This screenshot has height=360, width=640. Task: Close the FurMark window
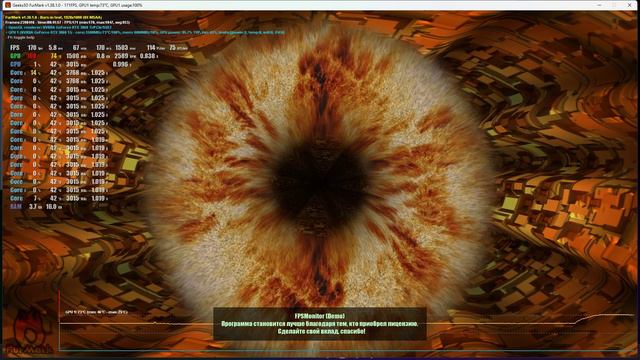(x=629, y=5)
